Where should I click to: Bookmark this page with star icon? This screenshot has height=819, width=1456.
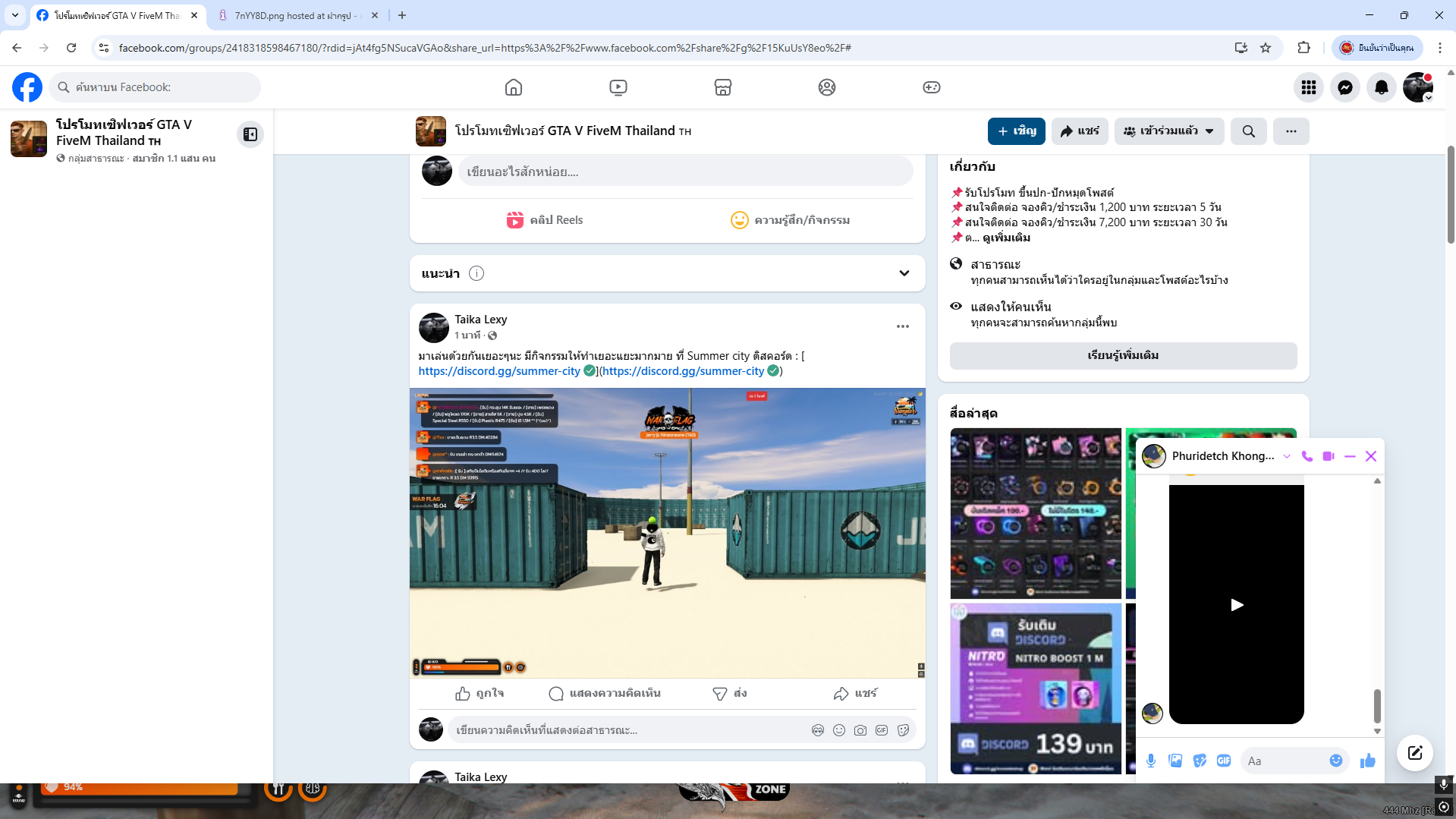pos(1266,48)
